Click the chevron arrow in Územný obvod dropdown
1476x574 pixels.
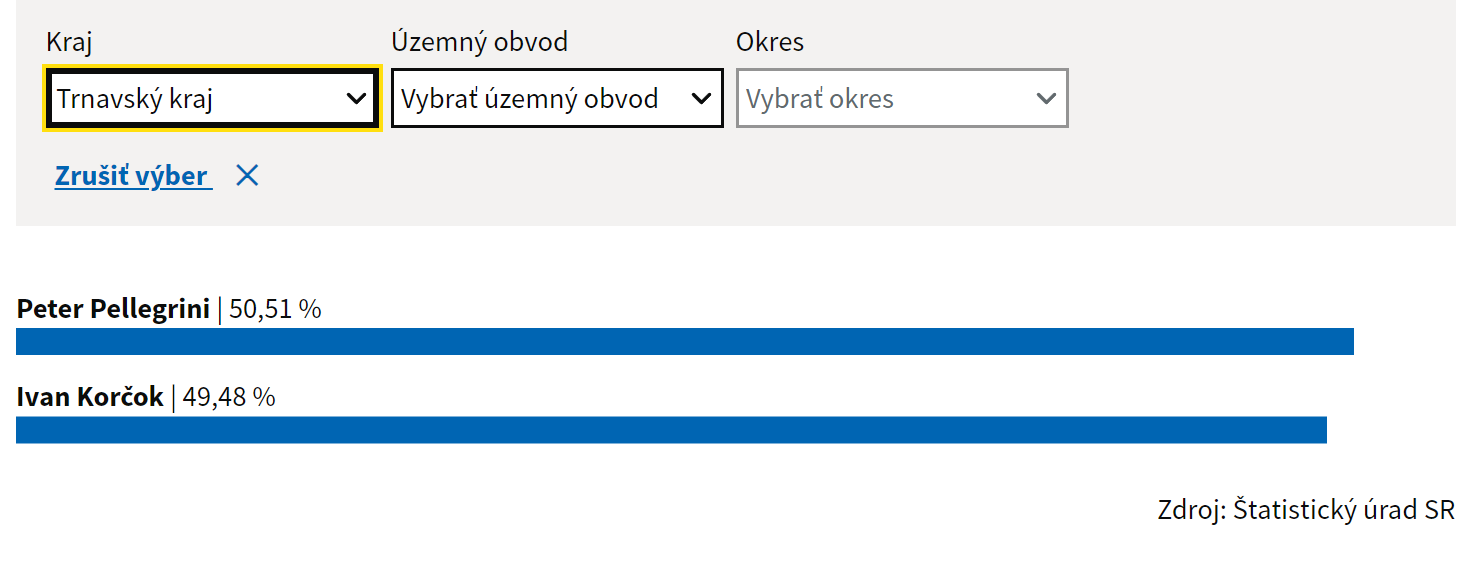point(701,99)
